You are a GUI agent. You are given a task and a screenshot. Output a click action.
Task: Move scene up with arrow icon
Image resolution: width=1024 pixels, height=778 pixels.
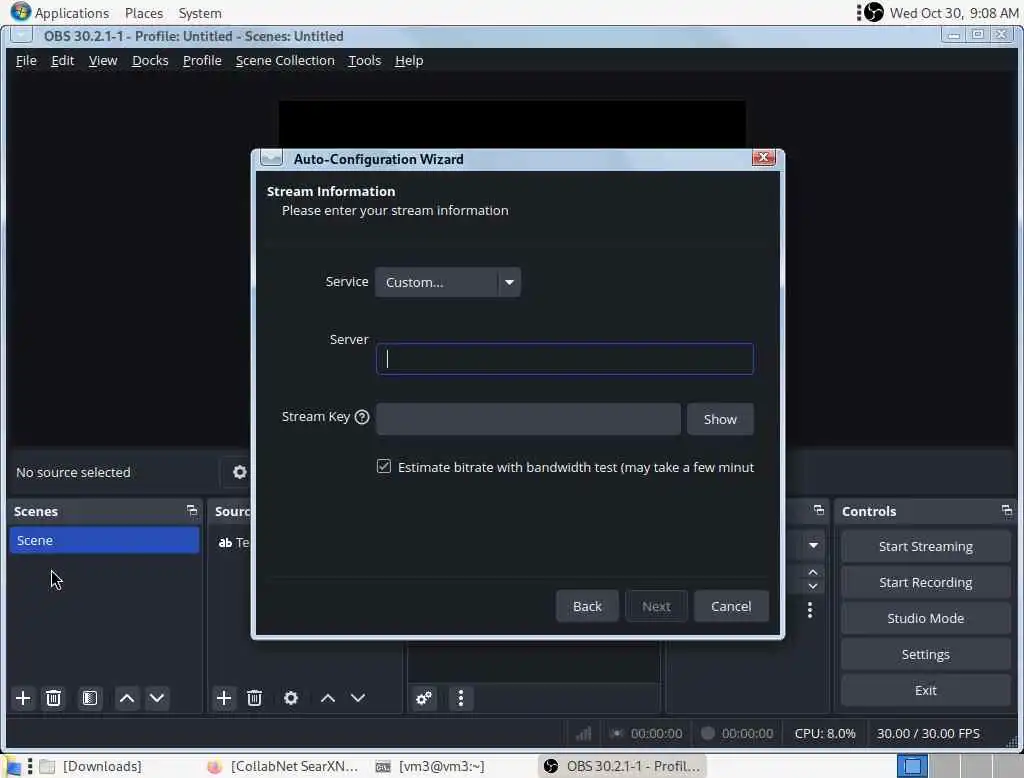(x=127, y=698)
